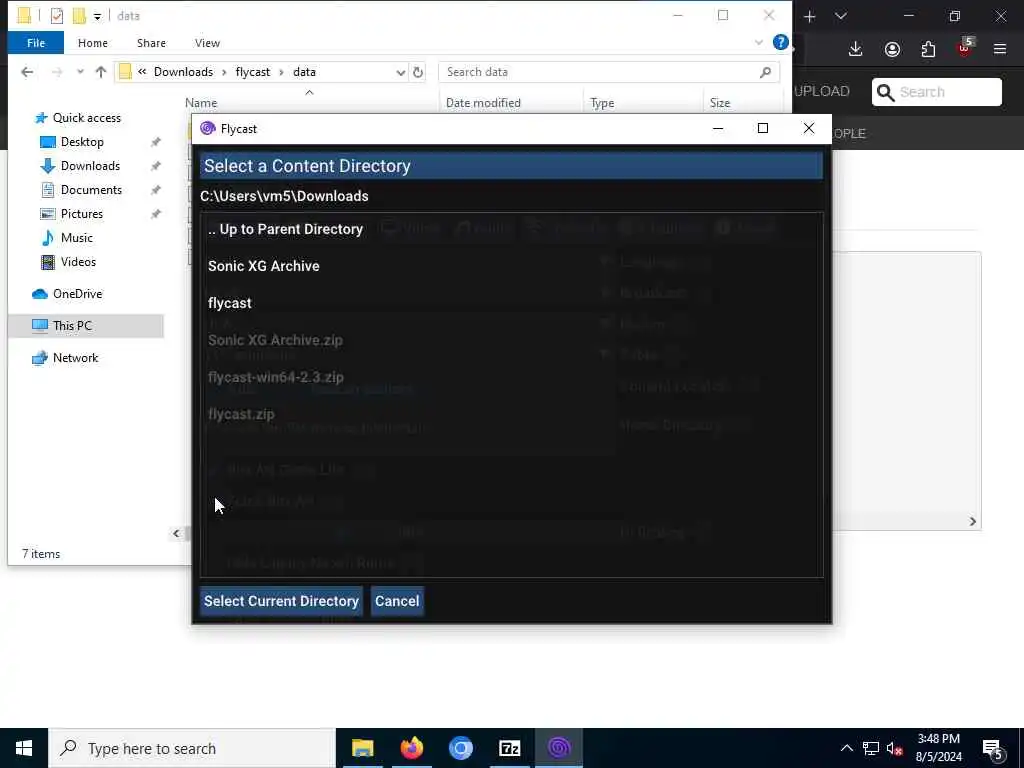This screenshot has width=1024, height=768.
Task: Open the View ribbon tab in File Explorer
Action: click(207, 43)
